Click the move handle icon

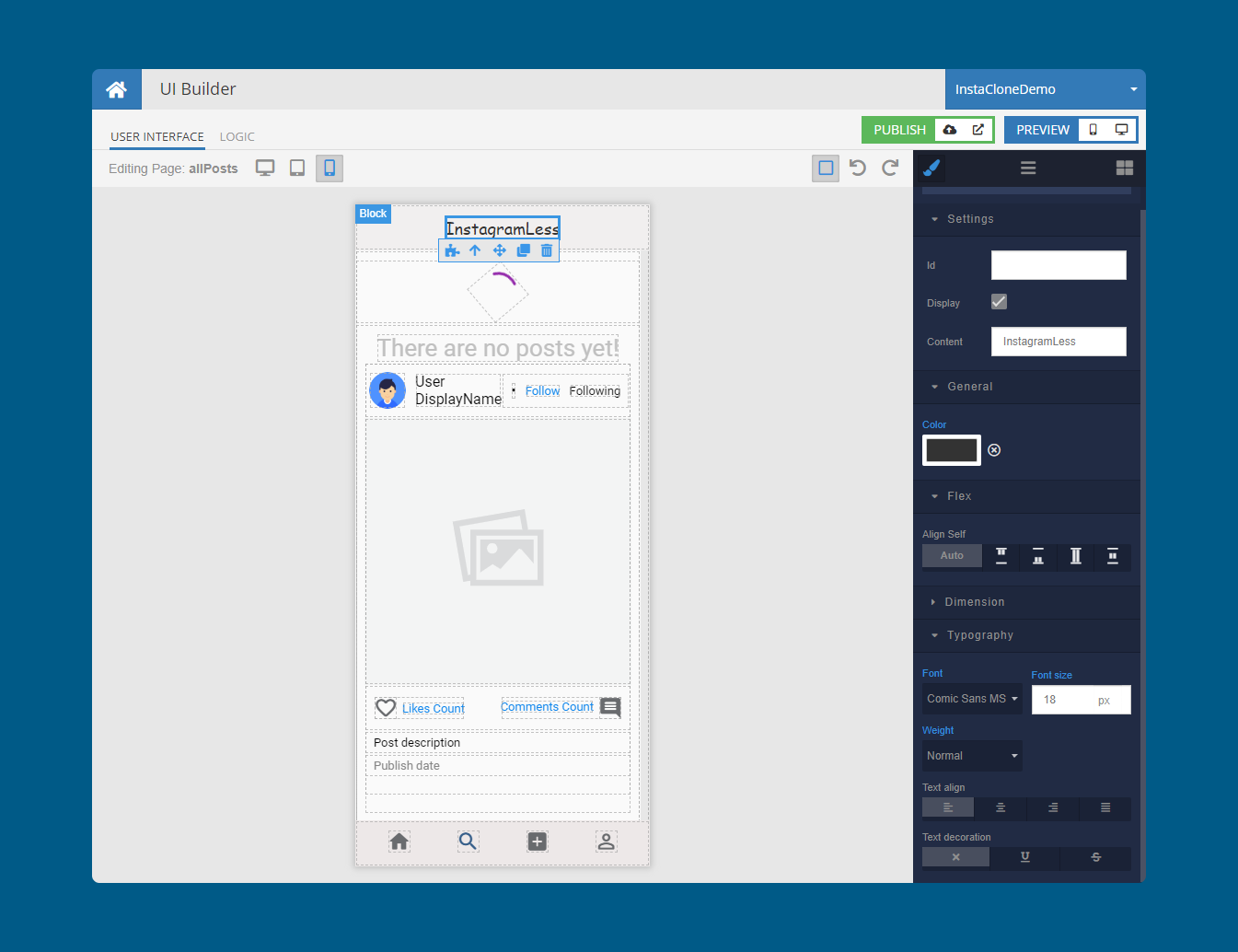[x=499, y=250]
